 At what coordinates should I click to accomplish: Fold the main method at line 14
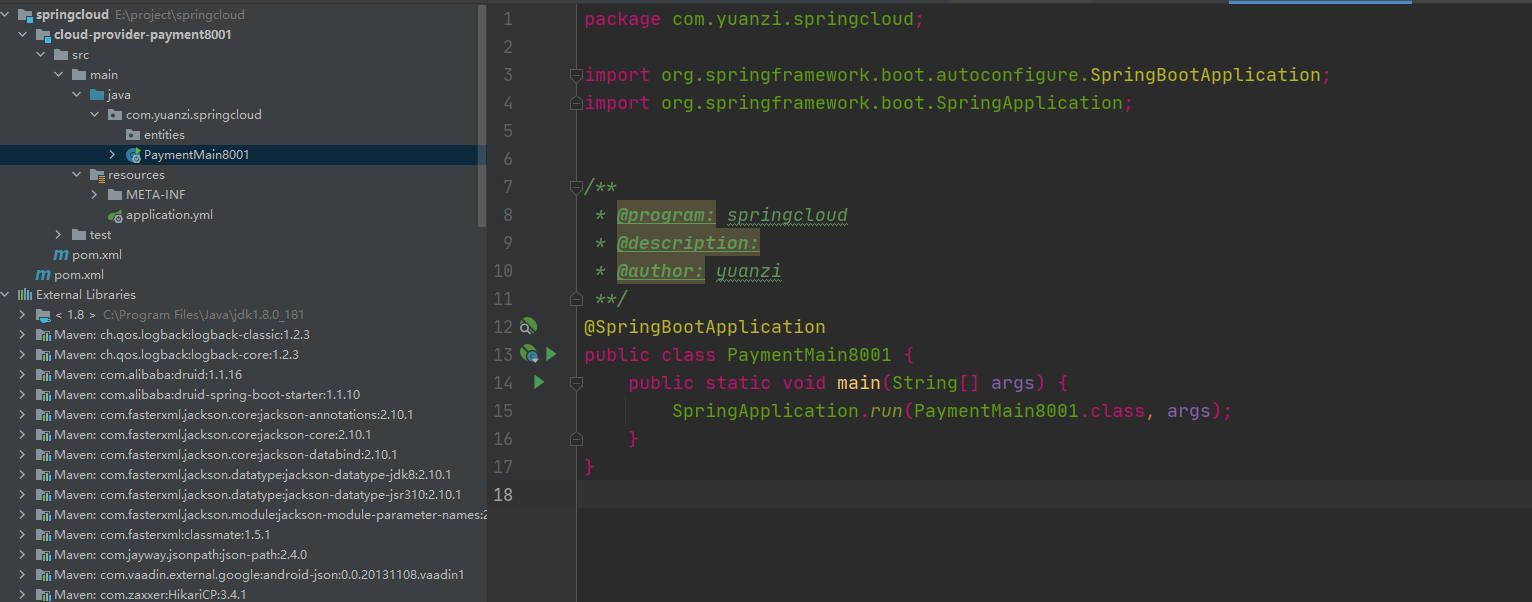coord(575,383)
